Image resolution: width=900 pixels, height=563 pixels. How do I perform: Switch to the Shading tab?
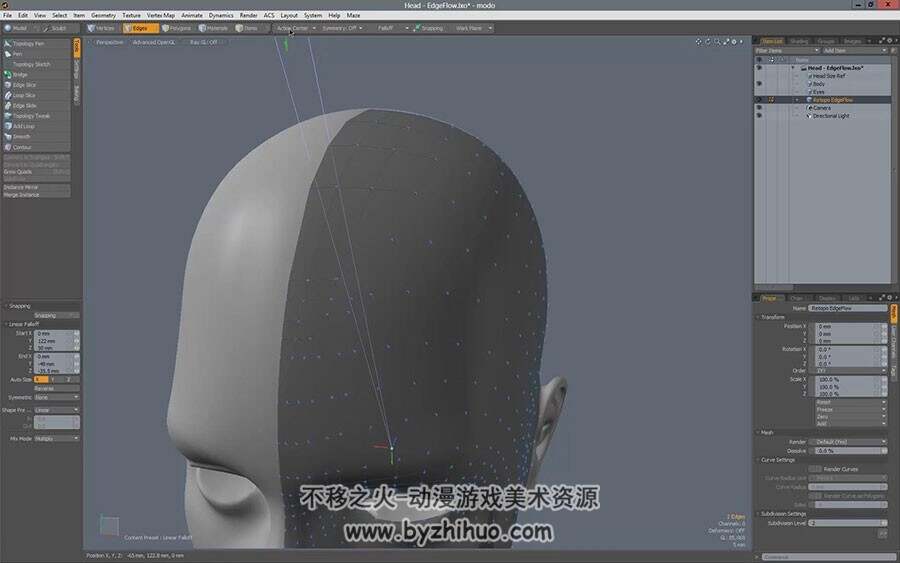pos(799,41)
